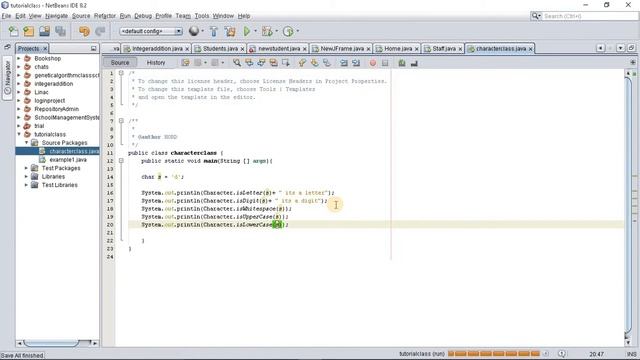
Task: Expand the Libraries node
Action: click(27, 176)
